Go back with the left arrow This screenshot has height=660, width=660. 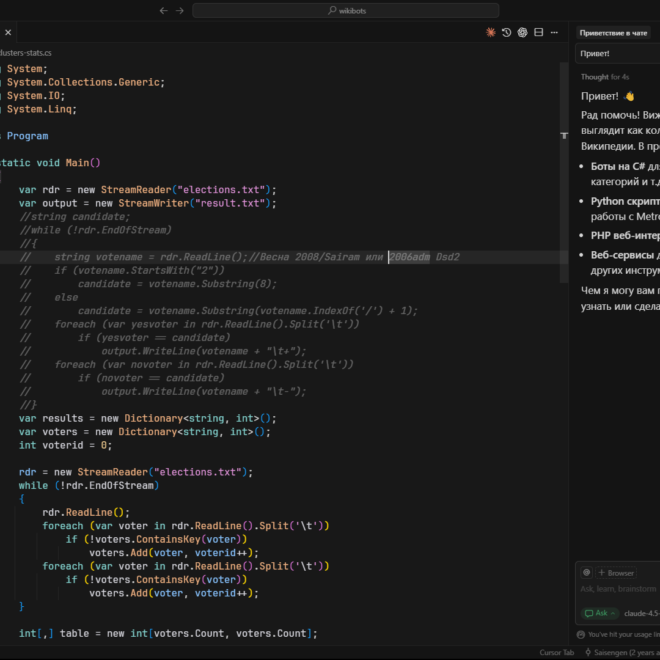click(164, 11)
